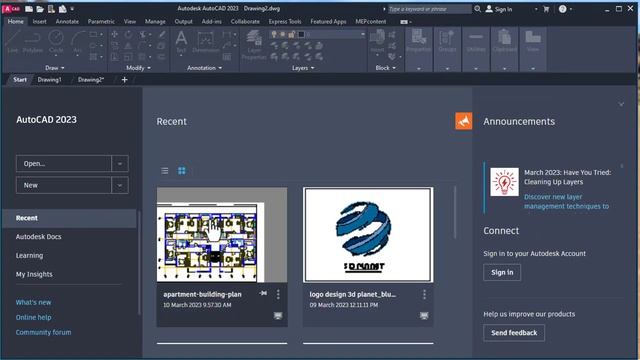
Task: Open the Express Tools ribbon tab
Action: 285,21
